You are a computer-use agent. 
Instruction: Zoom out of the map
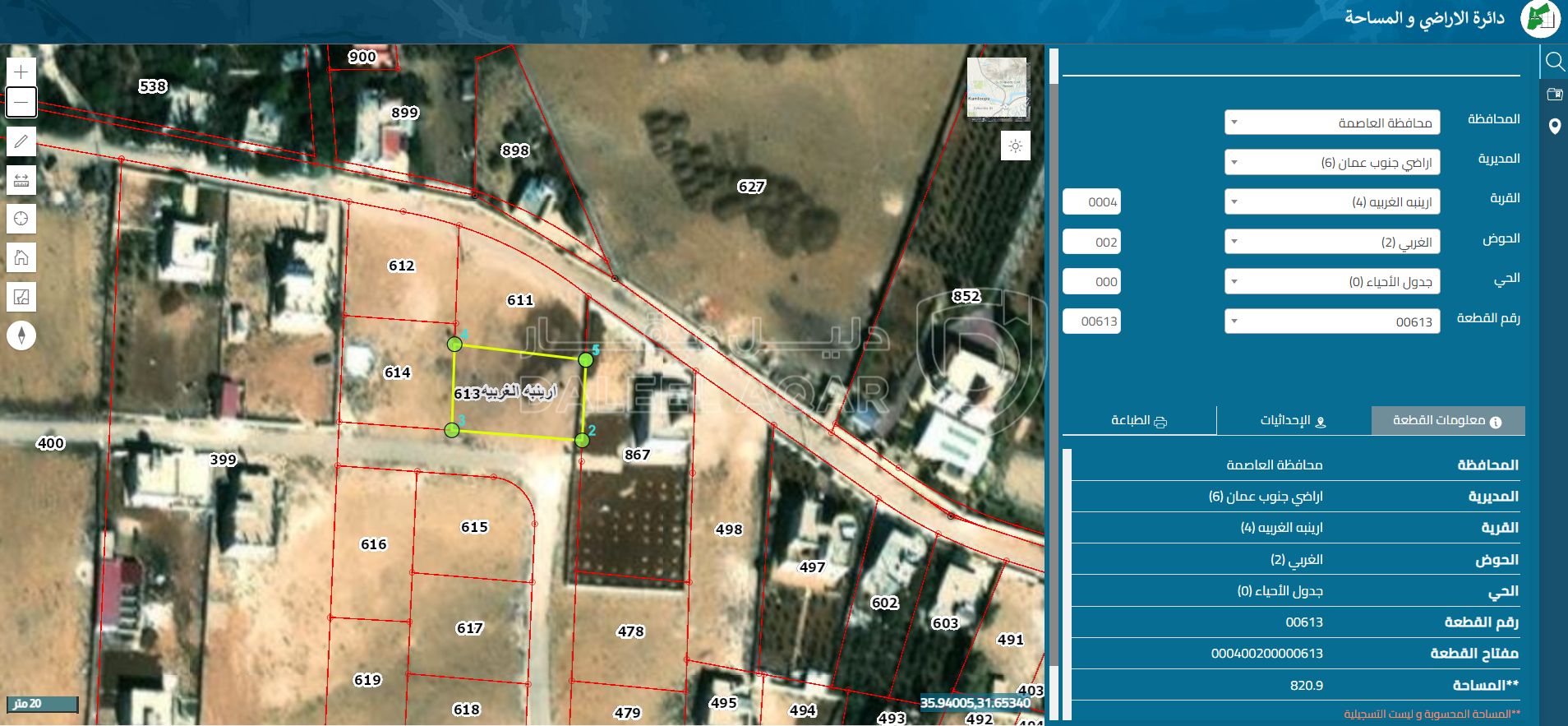pyautogui.click(x=21, y=102)
